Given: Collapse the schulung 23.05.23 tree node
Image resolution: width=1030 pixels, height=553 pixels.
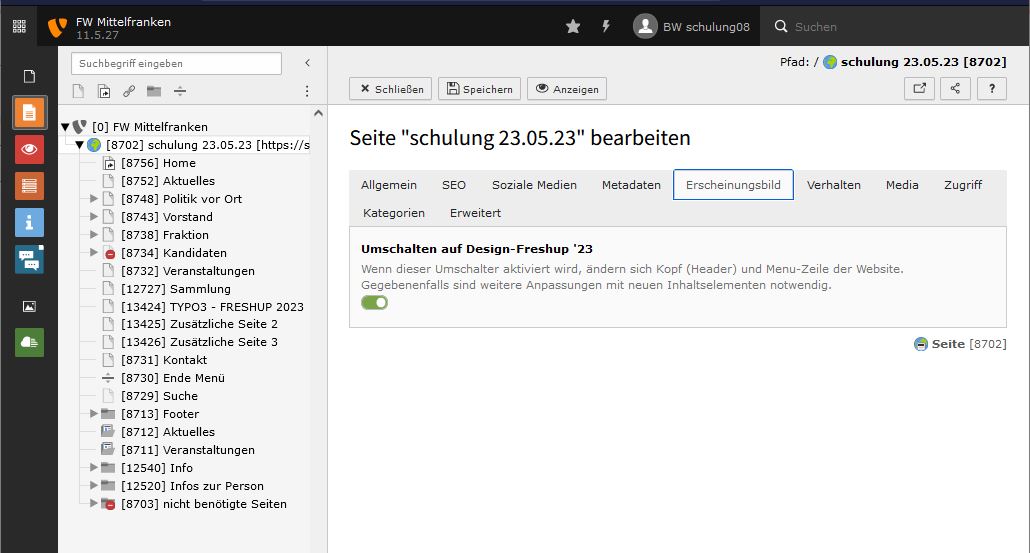Looking at the screenshot, I should click(x=79, y=144).
